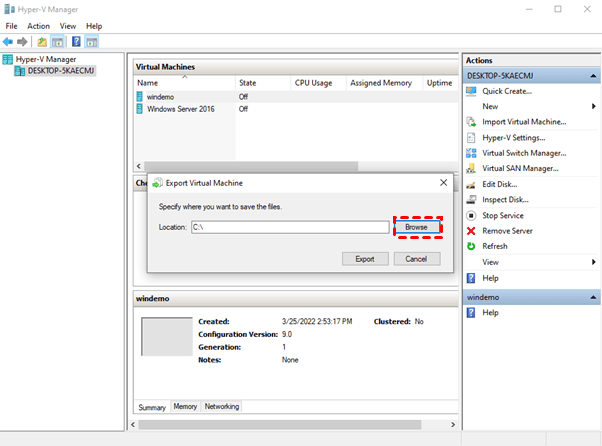The width and height of the screenshot is (602, 446).
Task: Click the Location path input field
Action: click(x=290, y=227)
